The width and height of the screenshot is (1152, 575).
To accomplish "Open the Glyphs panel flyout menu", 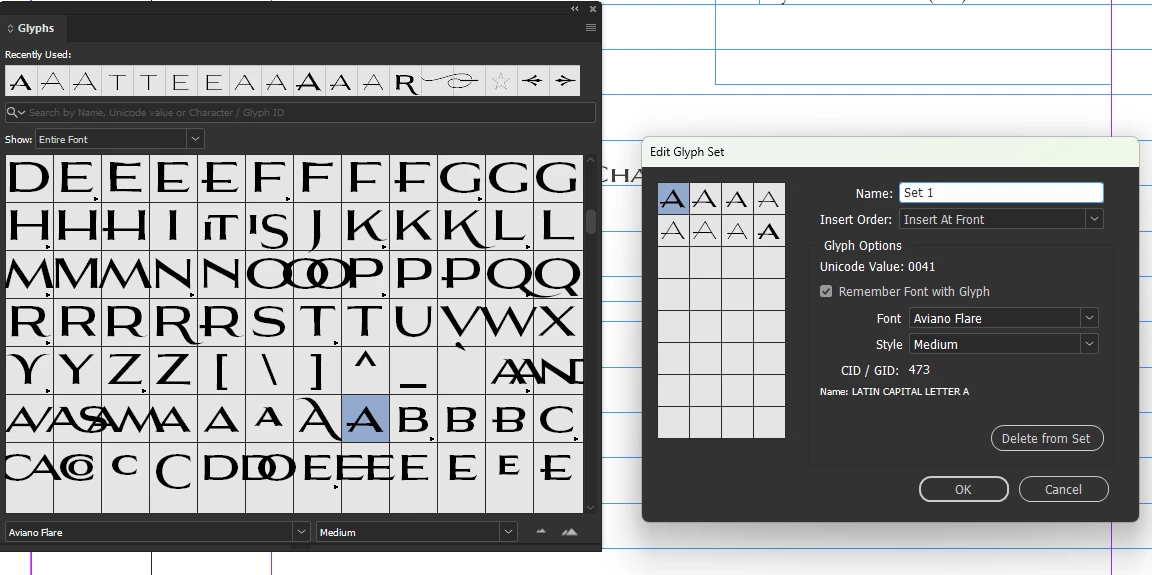I will (590, 28).
